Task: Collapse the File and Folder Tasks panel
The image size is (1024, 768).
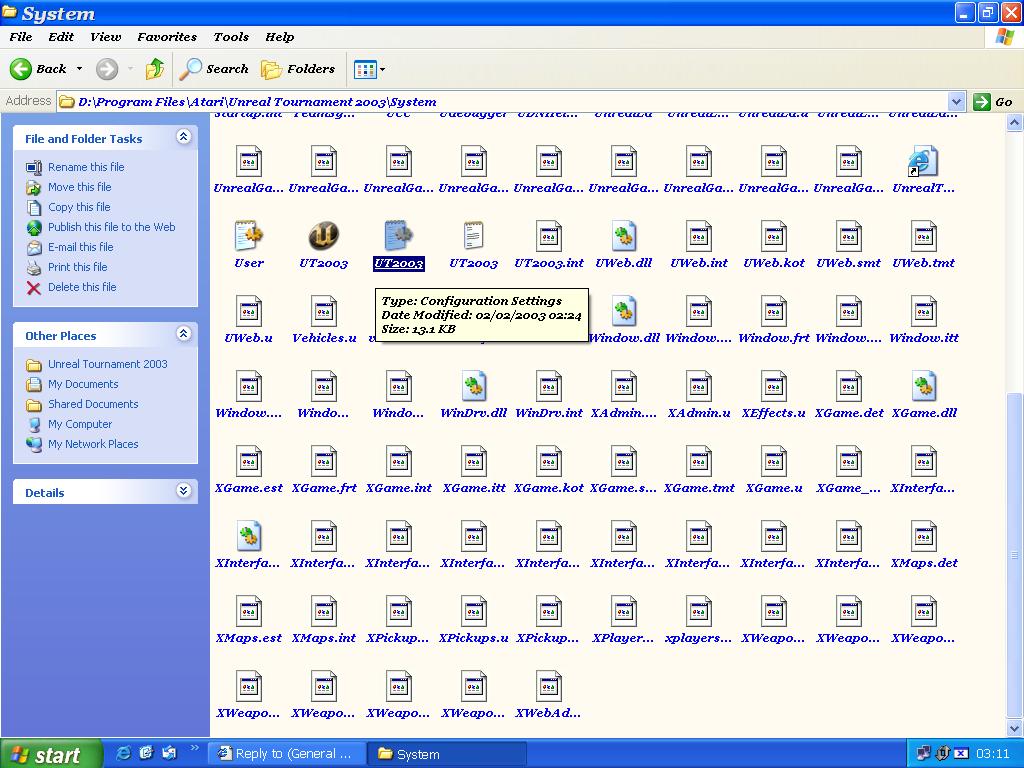Action: click(184, 136)
